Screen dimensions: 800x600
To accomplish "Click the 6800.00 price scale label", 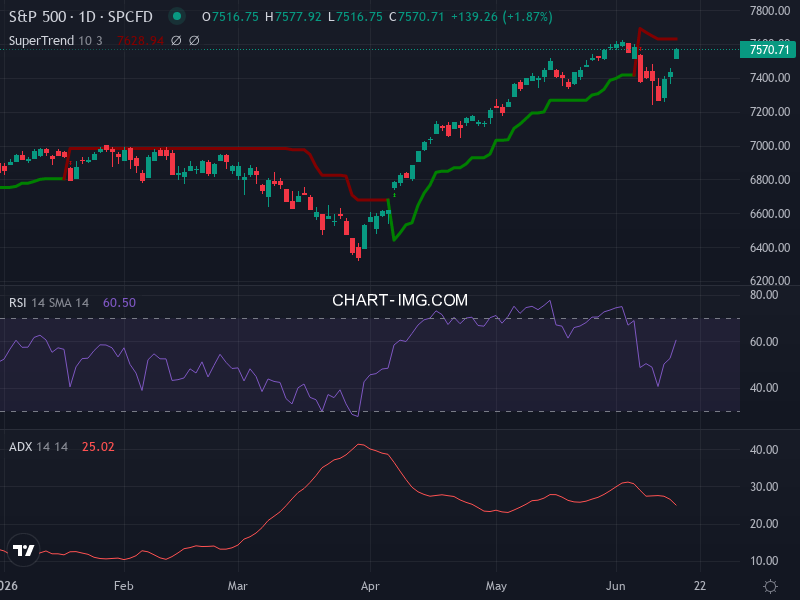I will 770,180.
